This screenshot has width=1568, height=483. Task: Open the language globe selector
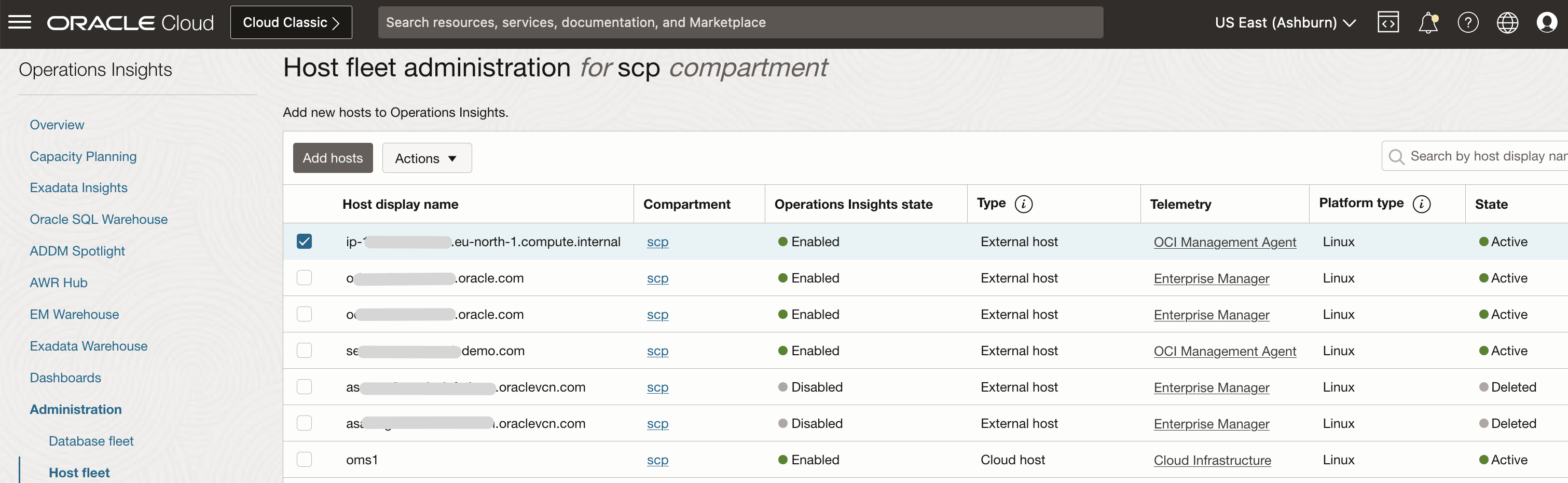coord(1507,22)
